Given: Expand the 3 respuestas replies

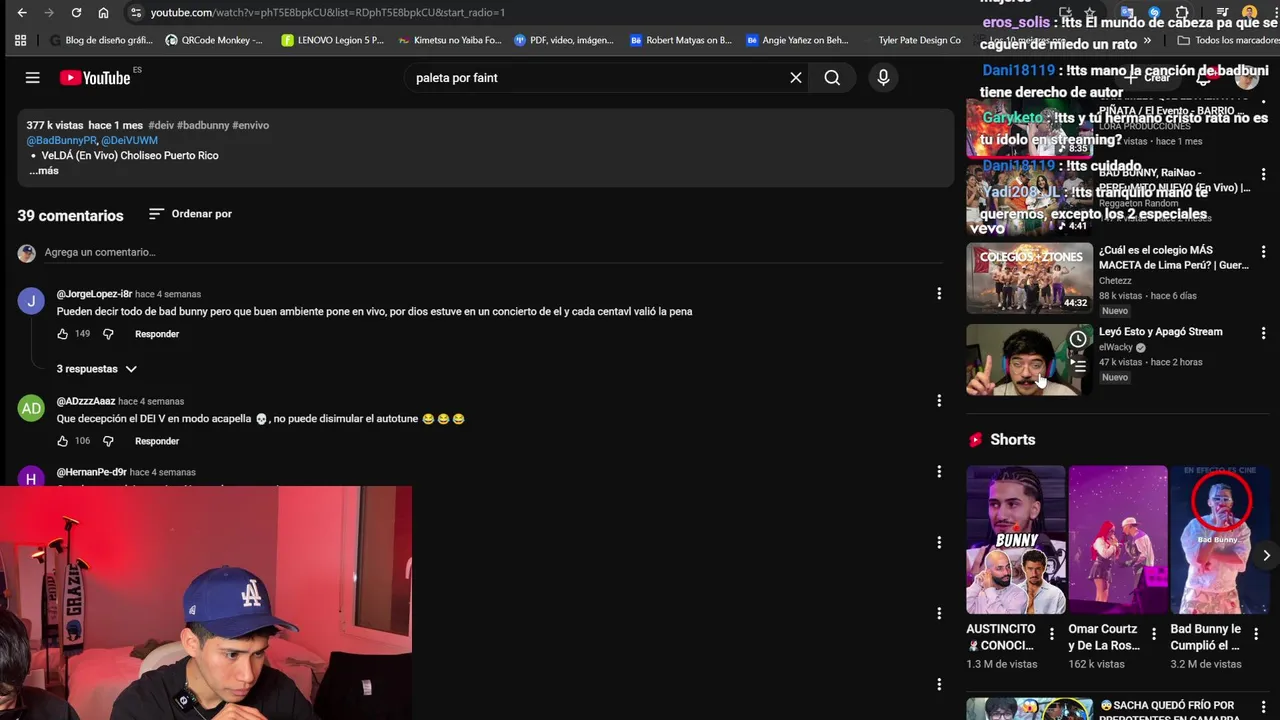Looking at the screenshot, I should point(96,369).
